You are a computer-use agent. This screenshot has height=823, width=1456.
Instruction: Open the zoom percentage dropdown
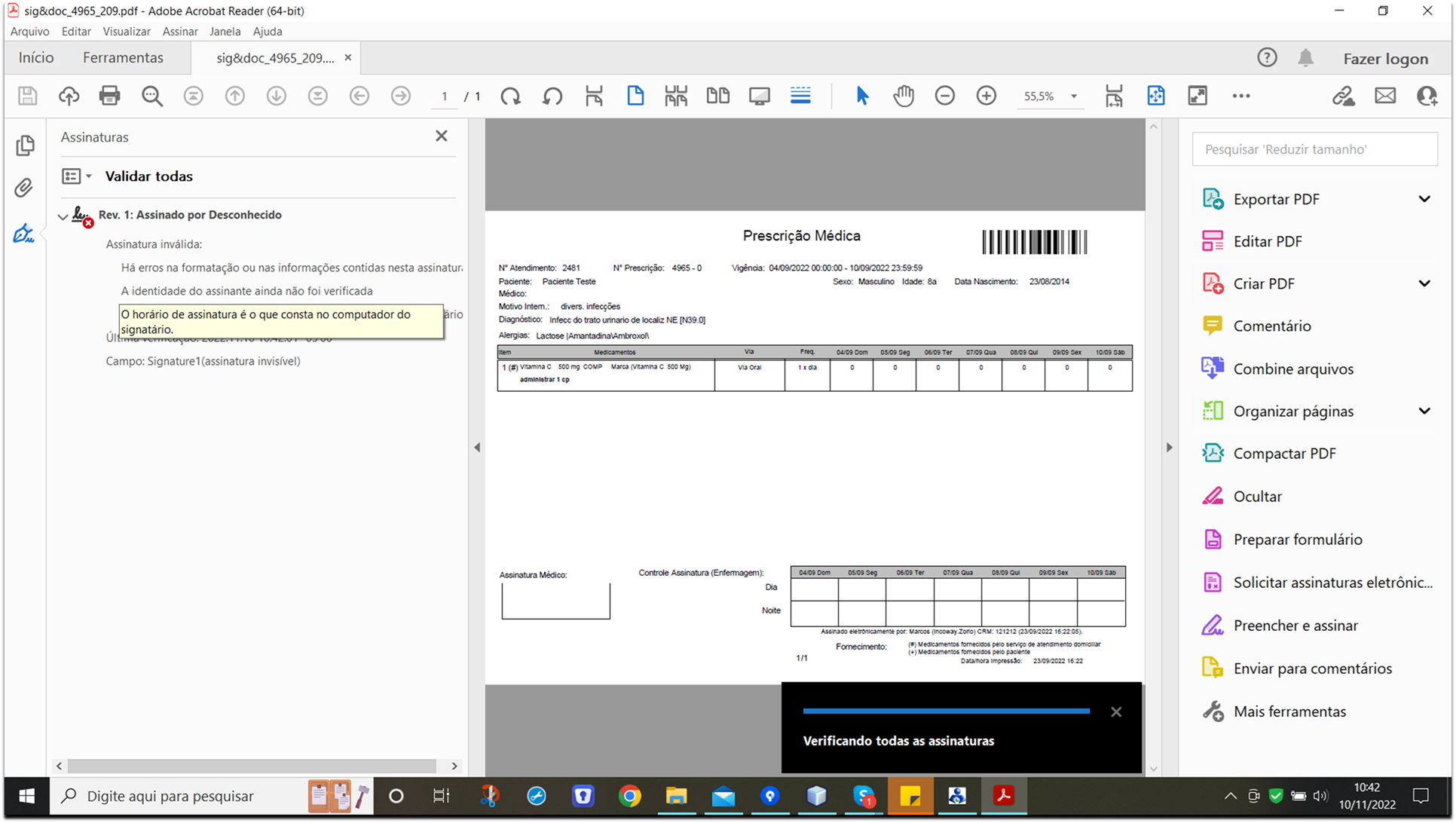[x=1074, y=96]
